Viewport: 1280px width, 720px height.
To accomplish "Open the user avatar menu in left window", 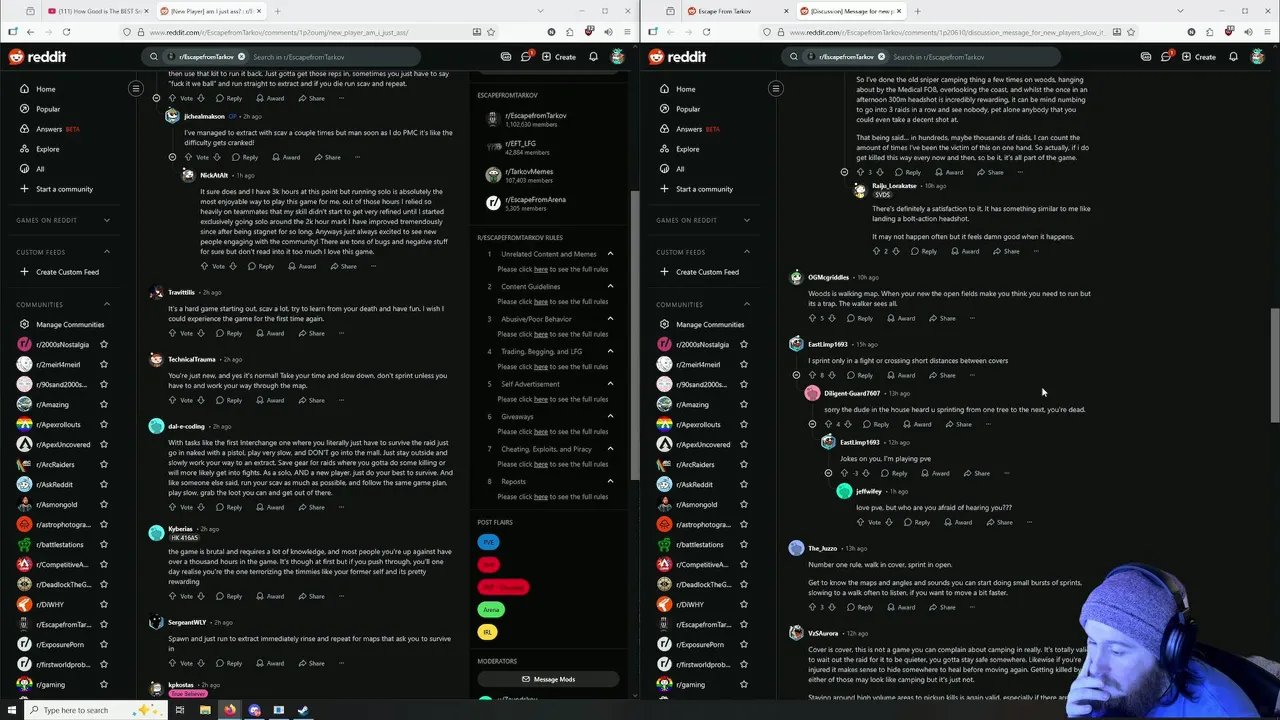I will 618,57.
